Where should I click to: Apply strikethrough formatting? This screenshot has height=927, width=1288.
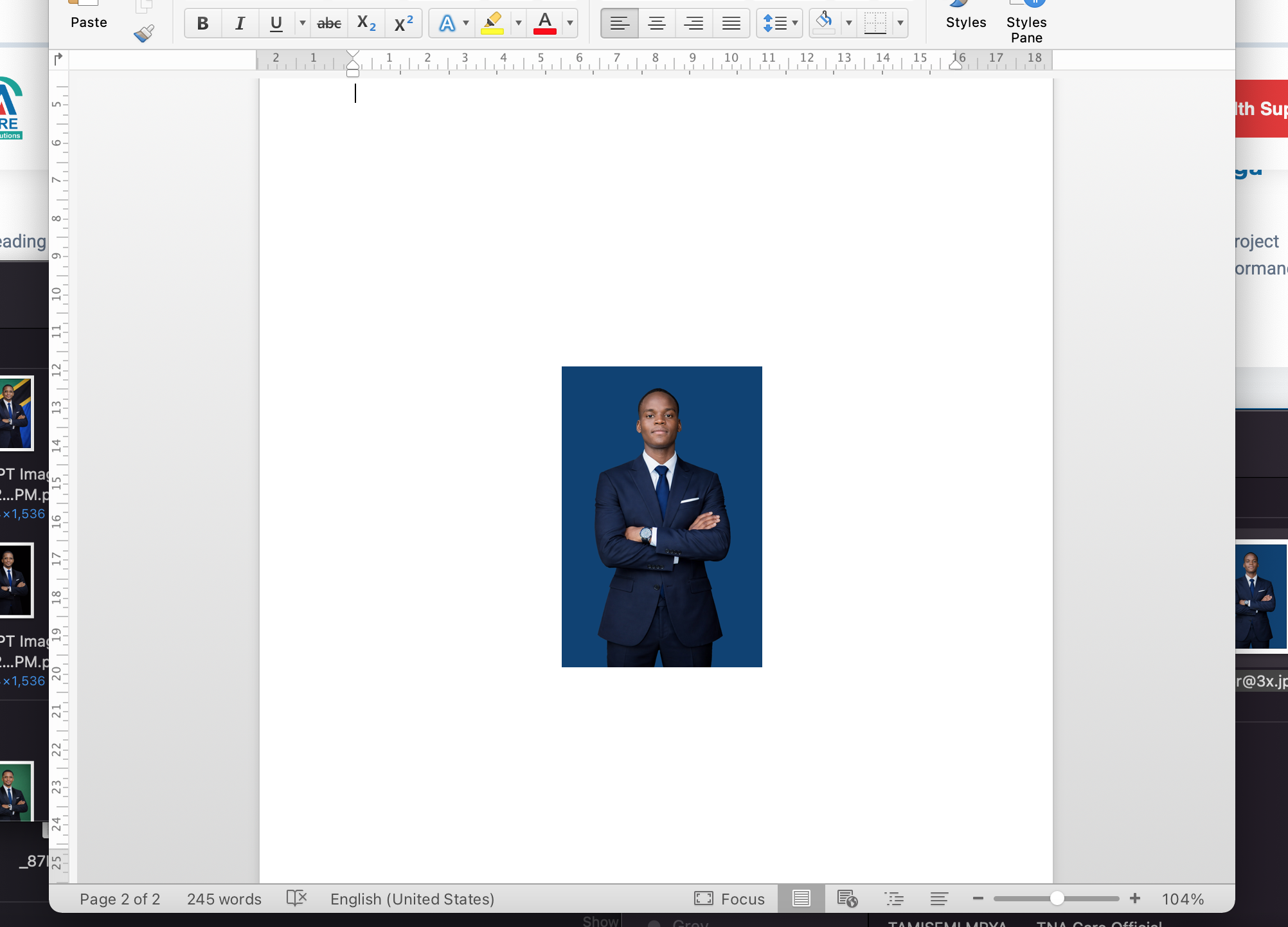(329, 24)
